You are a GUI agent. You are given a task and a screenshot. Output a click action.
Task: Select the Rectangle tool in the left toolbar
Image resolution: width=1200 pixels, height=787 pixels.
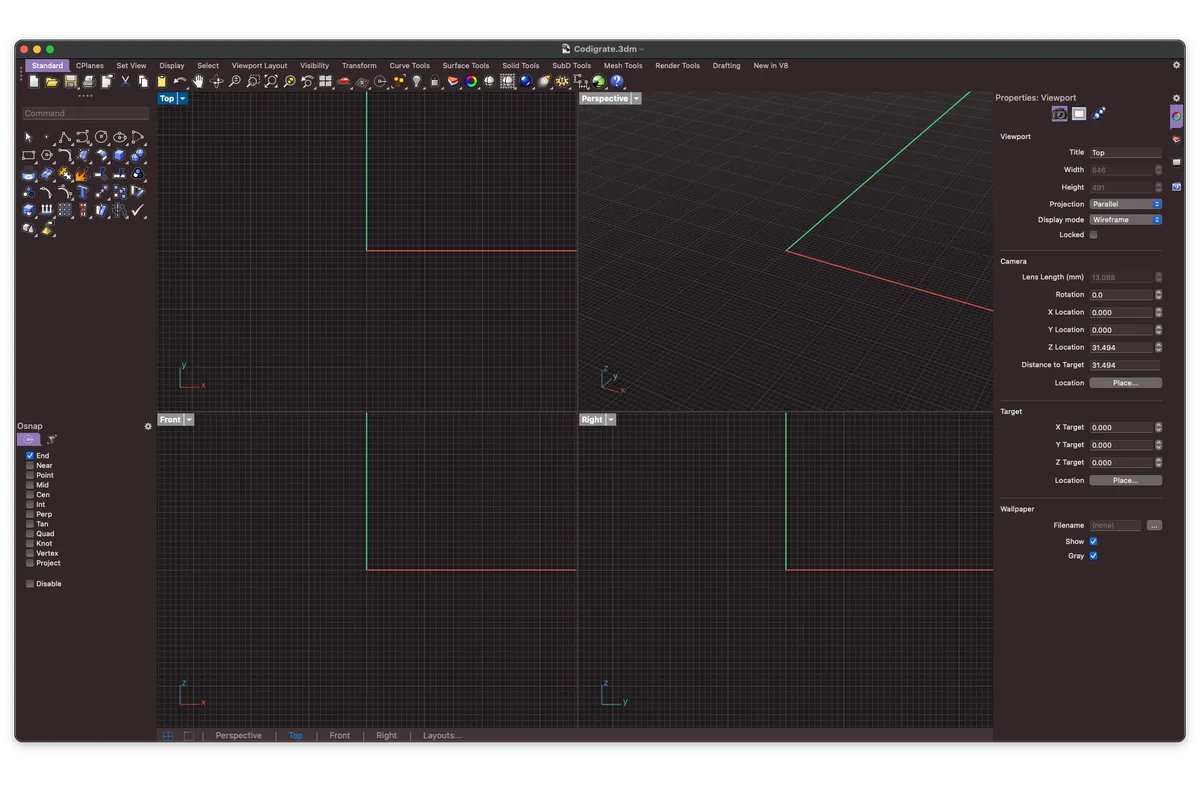point(28,155)
